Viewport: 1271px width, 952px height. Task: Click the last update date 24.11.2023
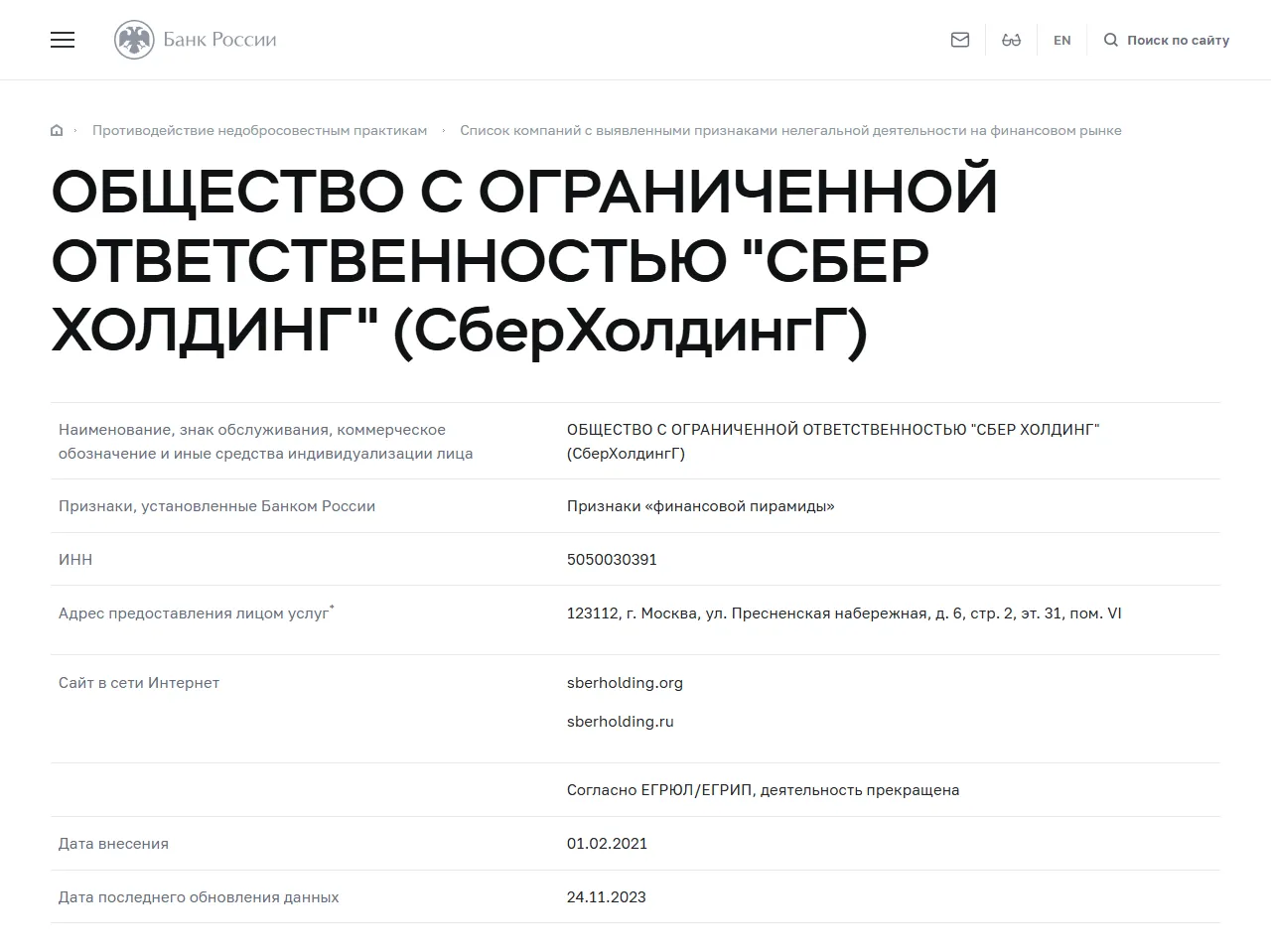[x=606, y=896]
